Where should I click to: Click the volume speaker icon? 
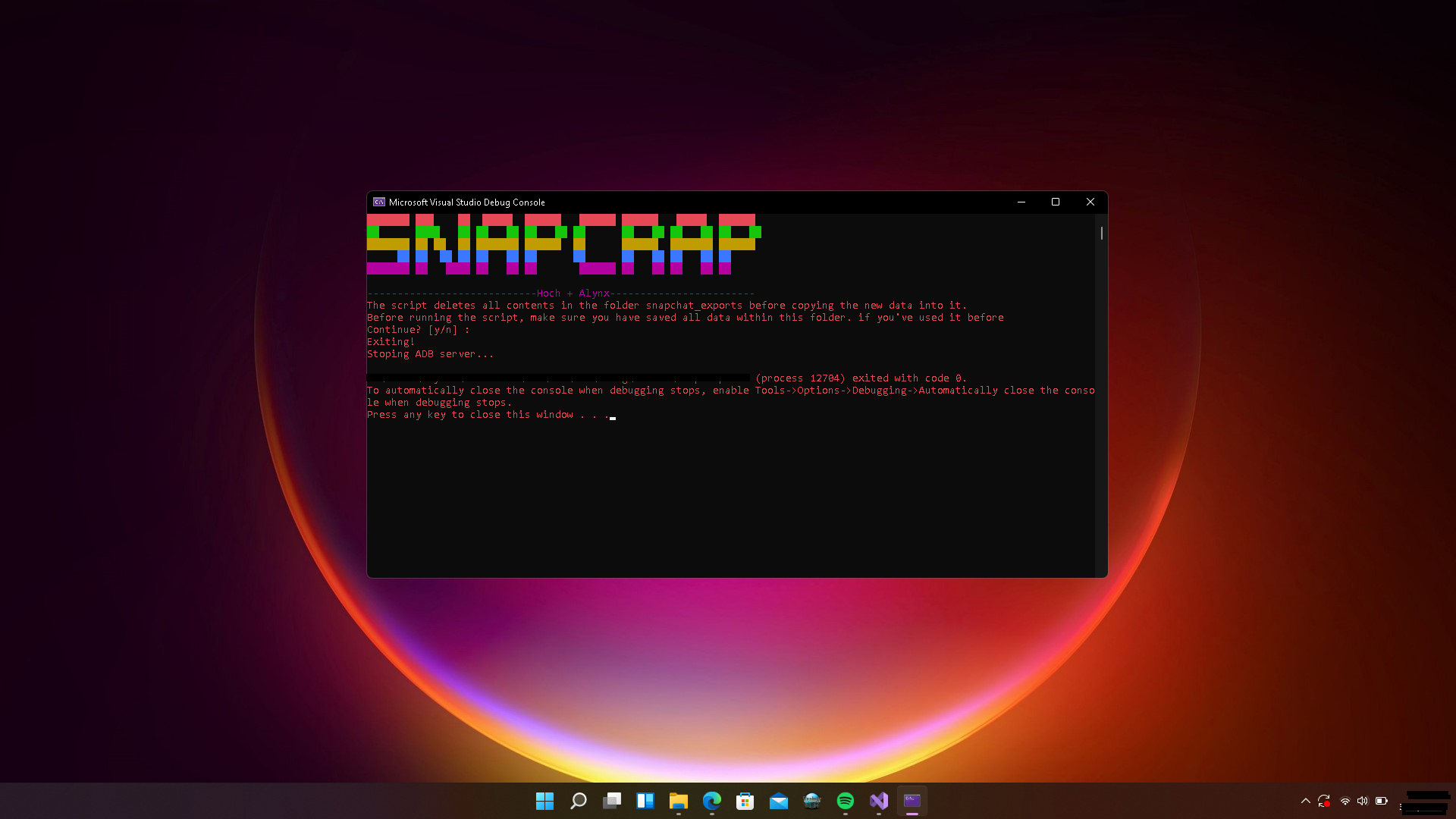tap(1363, 801)
